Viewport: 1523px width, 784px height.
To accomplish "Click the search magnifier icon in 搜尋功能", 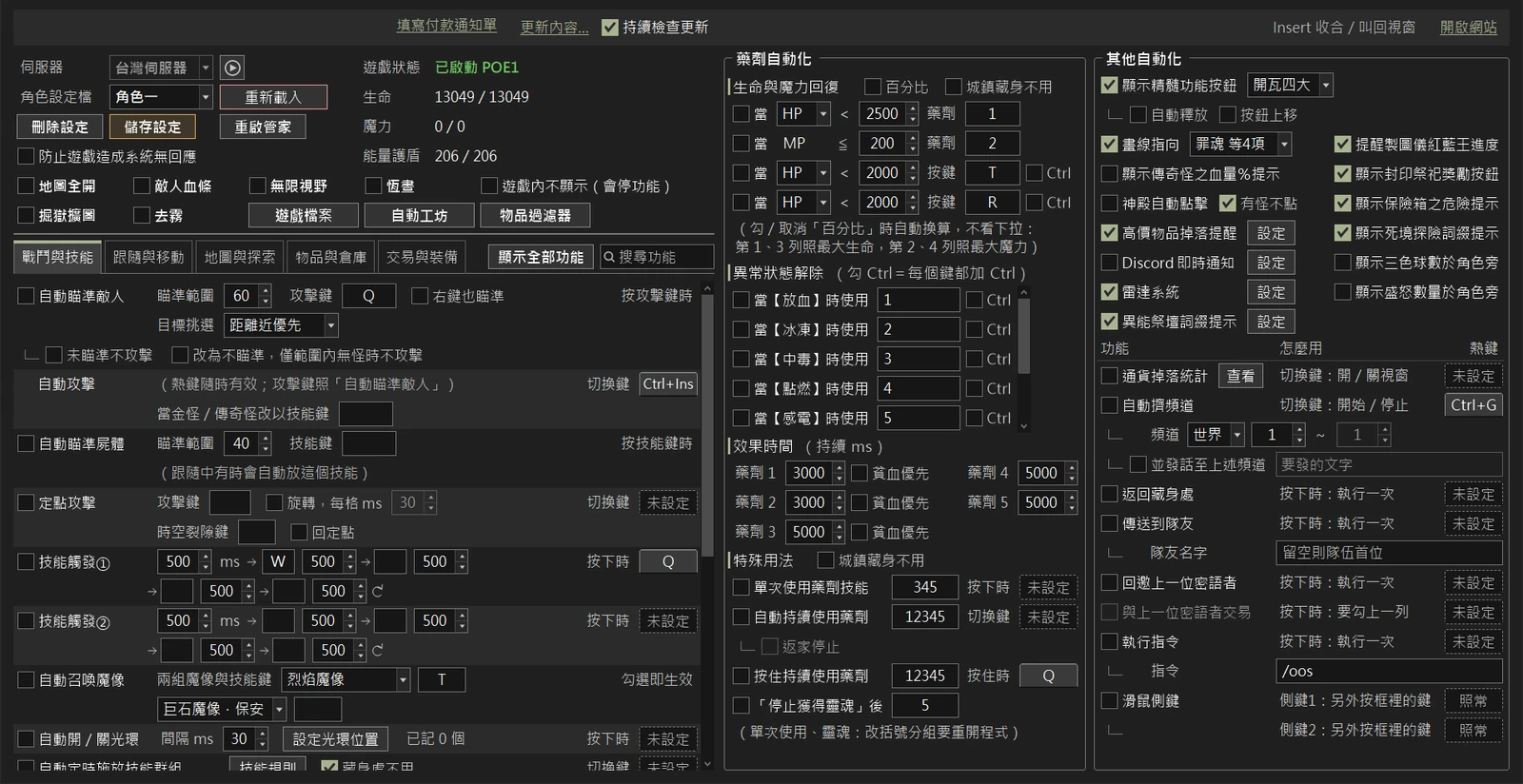I will tap(609, 257).
